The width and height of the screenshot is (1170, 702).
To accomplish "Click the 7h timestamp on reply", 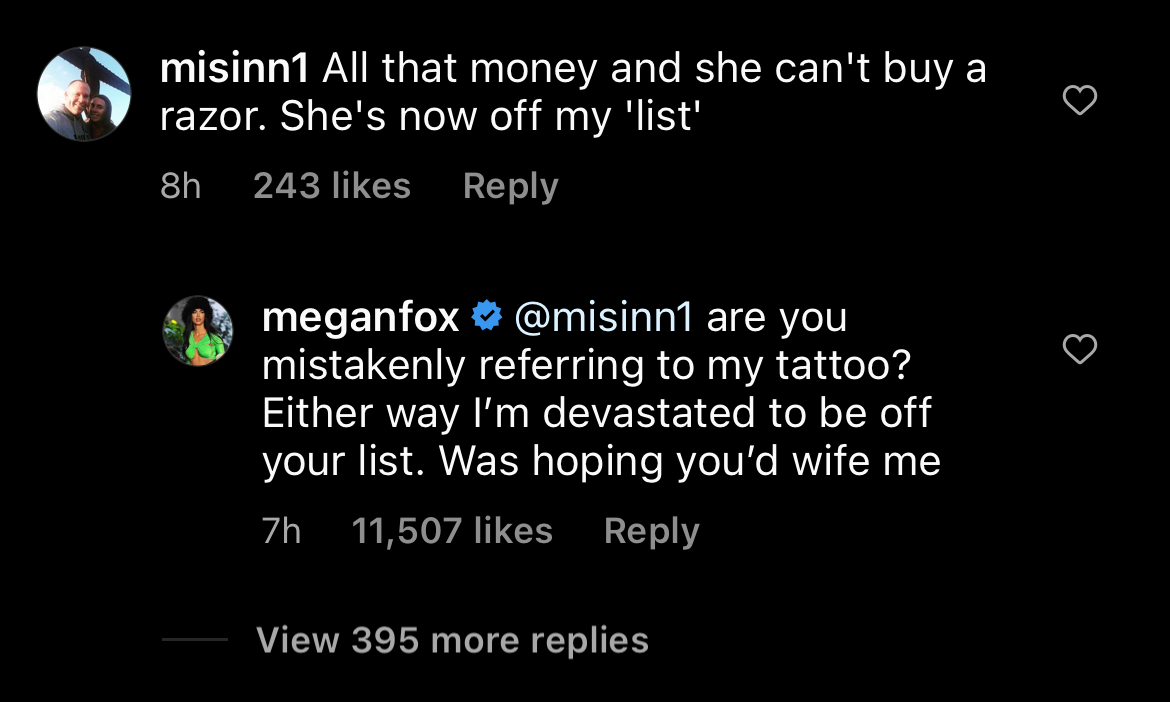I will (281, 531).
